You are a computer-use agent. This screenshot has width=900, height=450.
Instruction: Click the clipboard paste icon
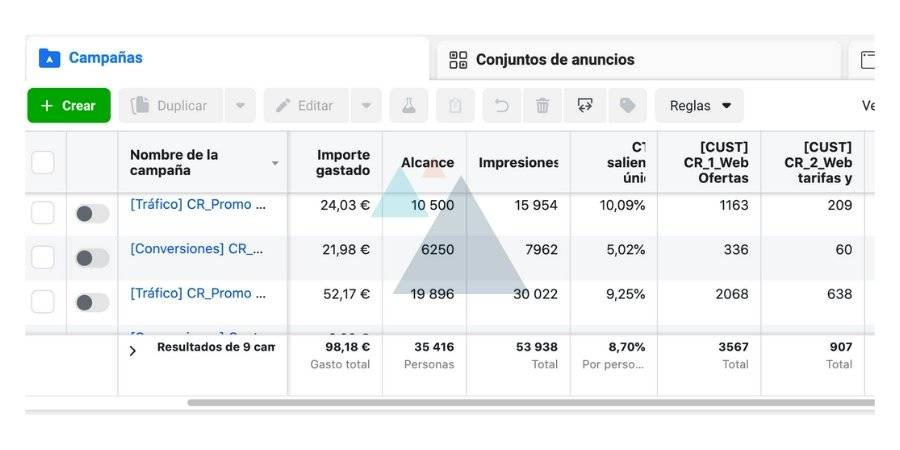(x=455, y=106)
